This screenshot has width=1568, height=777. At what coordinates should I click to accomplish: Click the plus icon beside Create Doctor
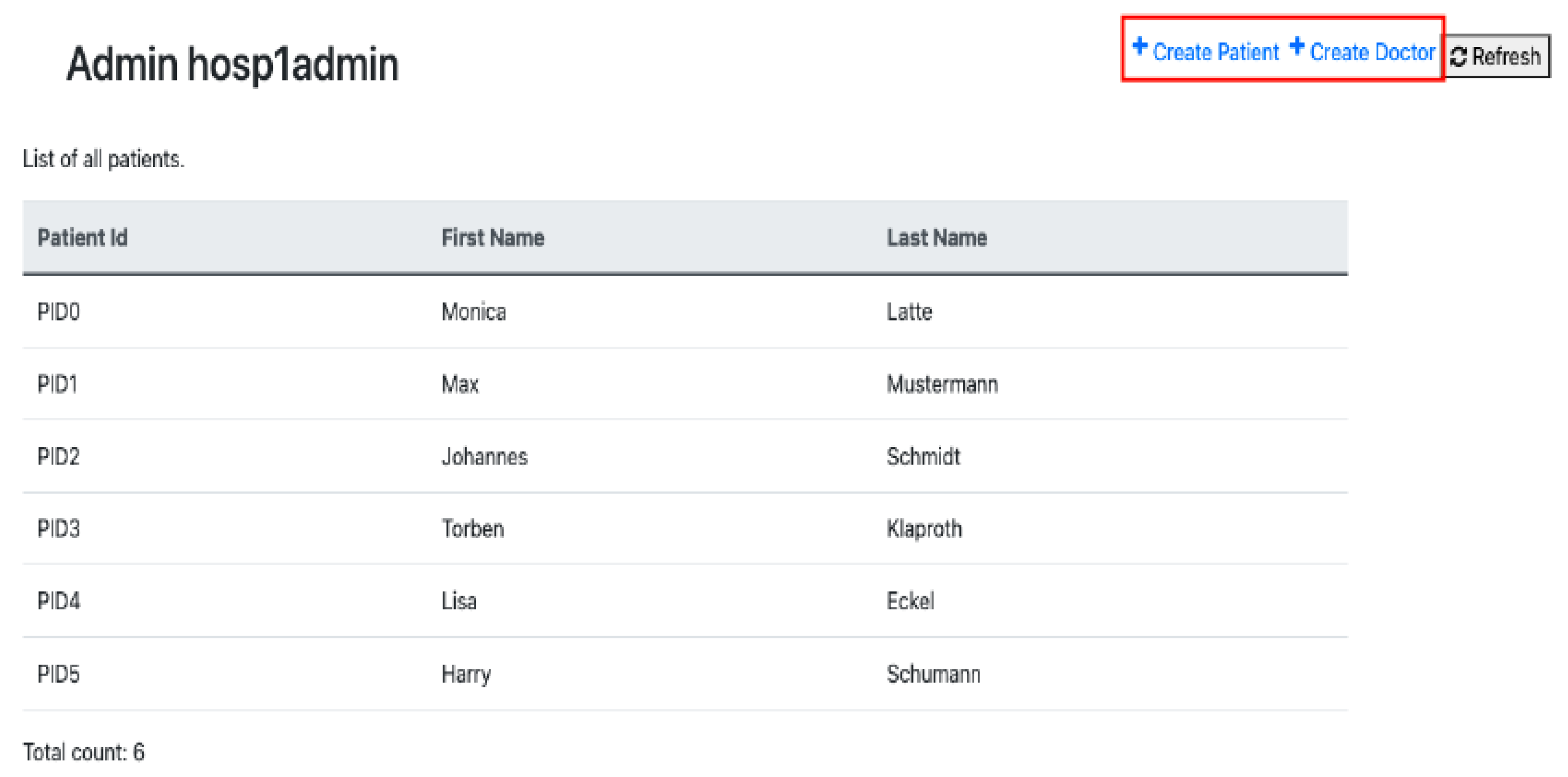click(x=1297, y=46)
